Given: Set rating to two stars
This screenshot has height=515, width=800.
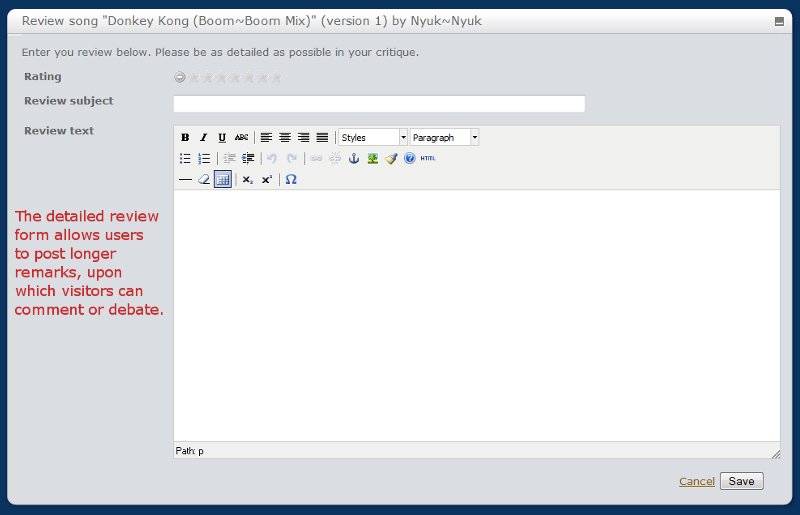Looking at the screenshot, I should [208, 78].
